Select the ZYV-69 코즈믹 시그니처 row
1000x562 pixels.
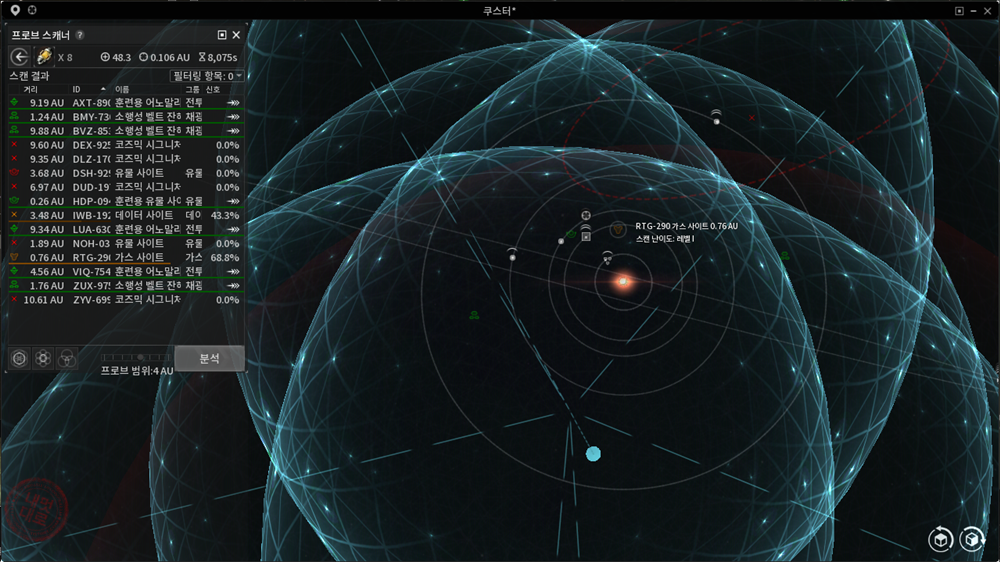(x=126, y=299)
